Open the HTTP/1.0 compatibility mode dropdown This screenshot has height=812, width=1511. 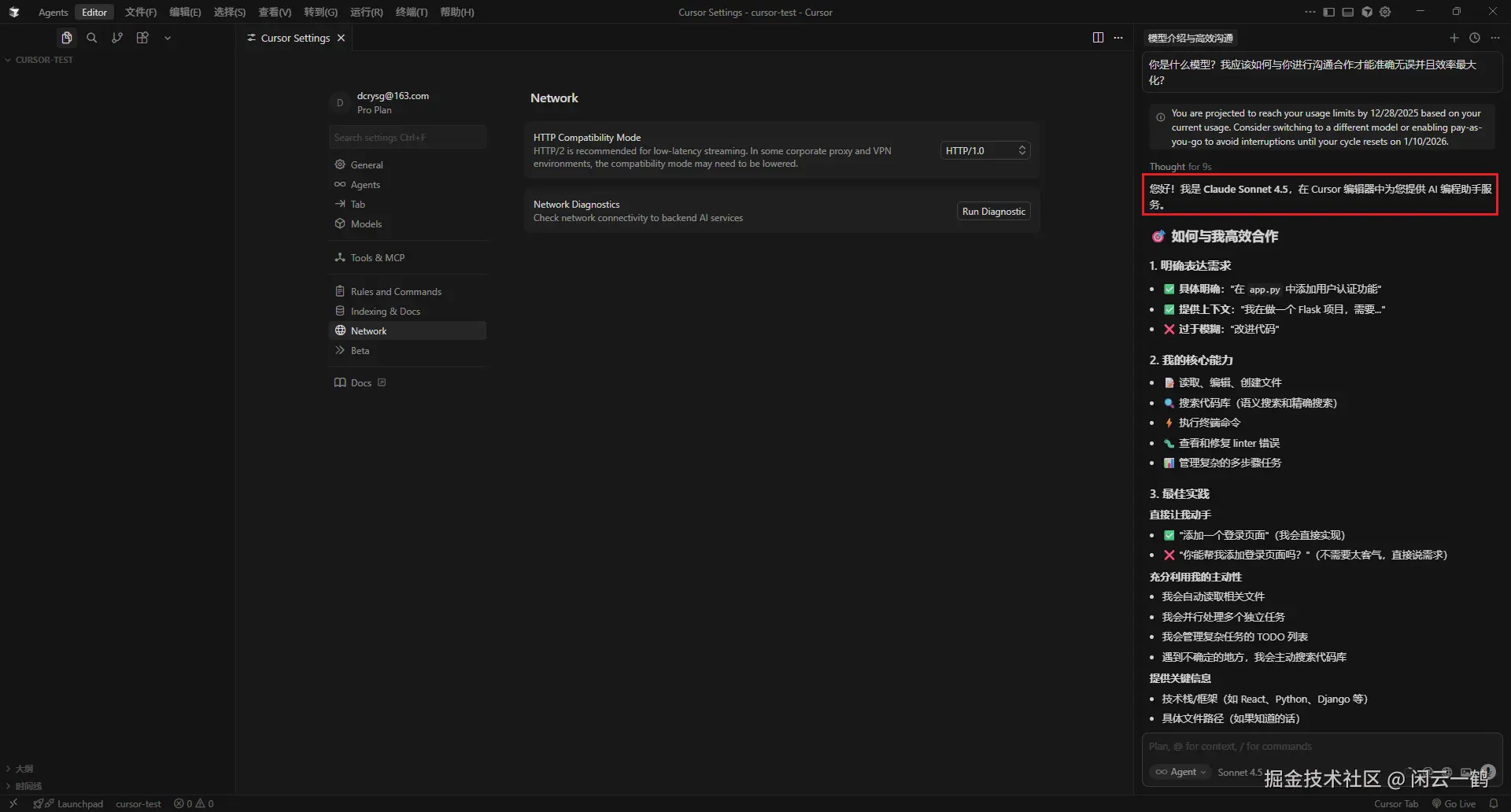[985, 150]
